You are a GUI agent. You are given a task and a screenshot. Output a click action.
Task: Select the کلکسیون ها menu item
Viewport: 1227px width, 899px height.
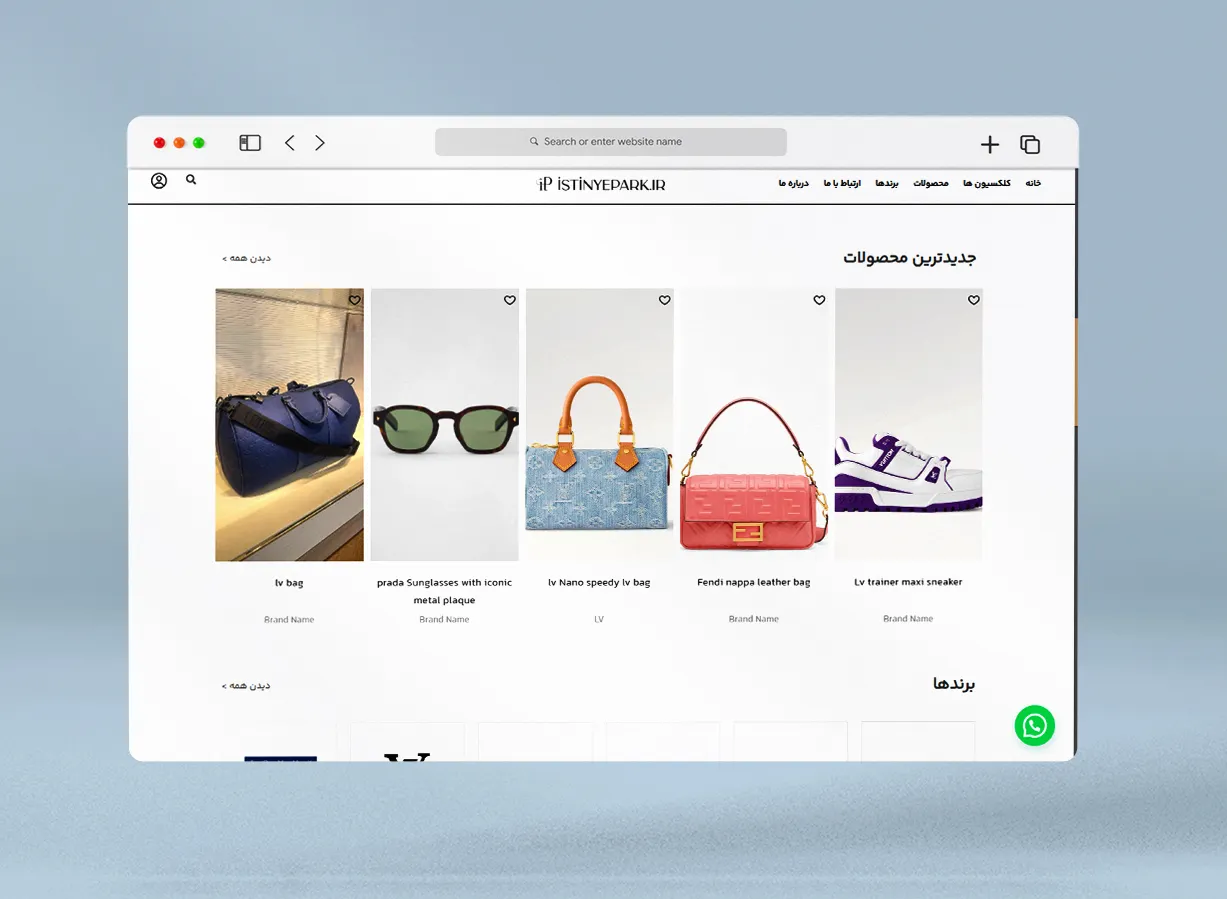click(986, 184)
